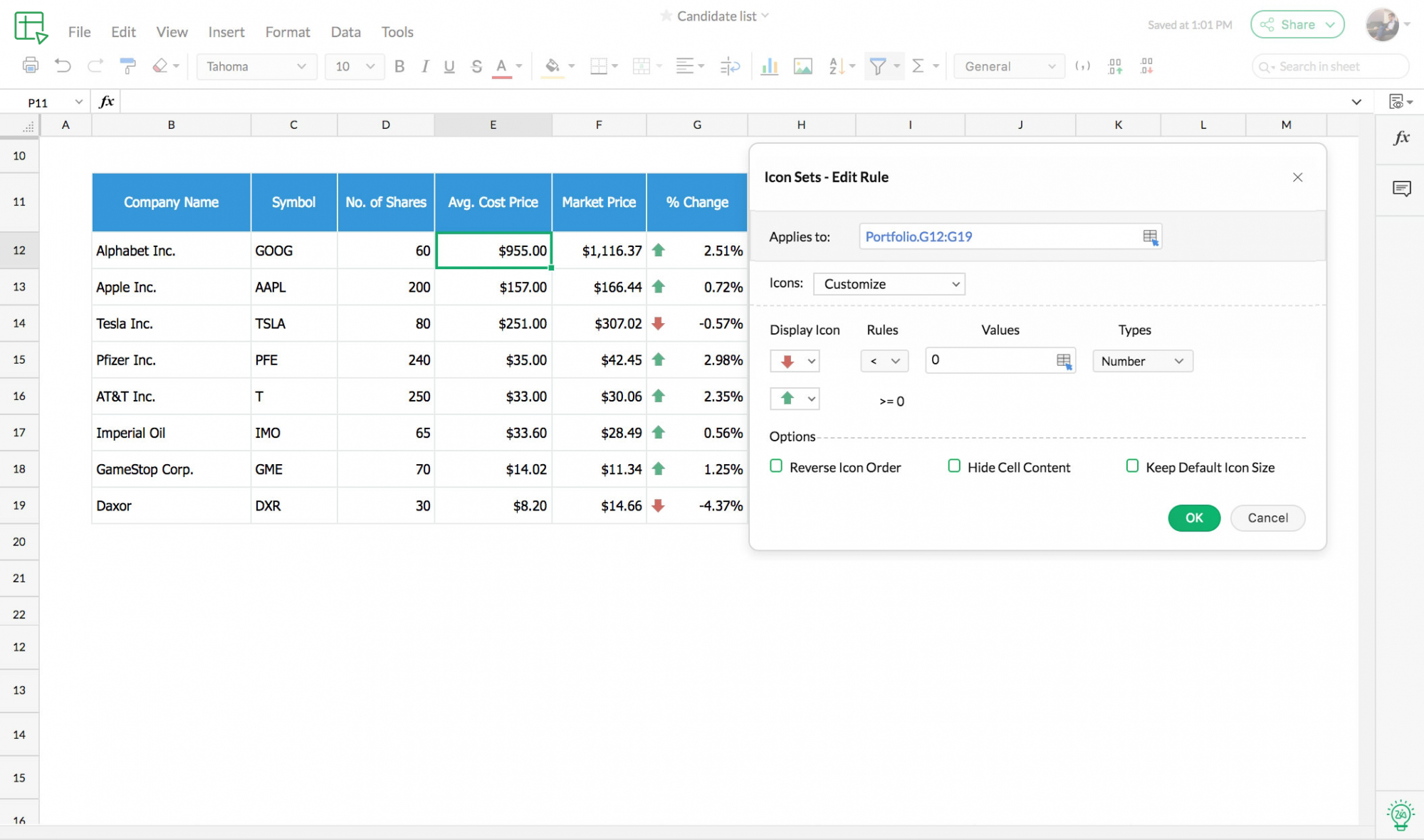Click the Cancel button to discard changes
This screenshot has height=840, width=1424.
(x=1268, y=517)
